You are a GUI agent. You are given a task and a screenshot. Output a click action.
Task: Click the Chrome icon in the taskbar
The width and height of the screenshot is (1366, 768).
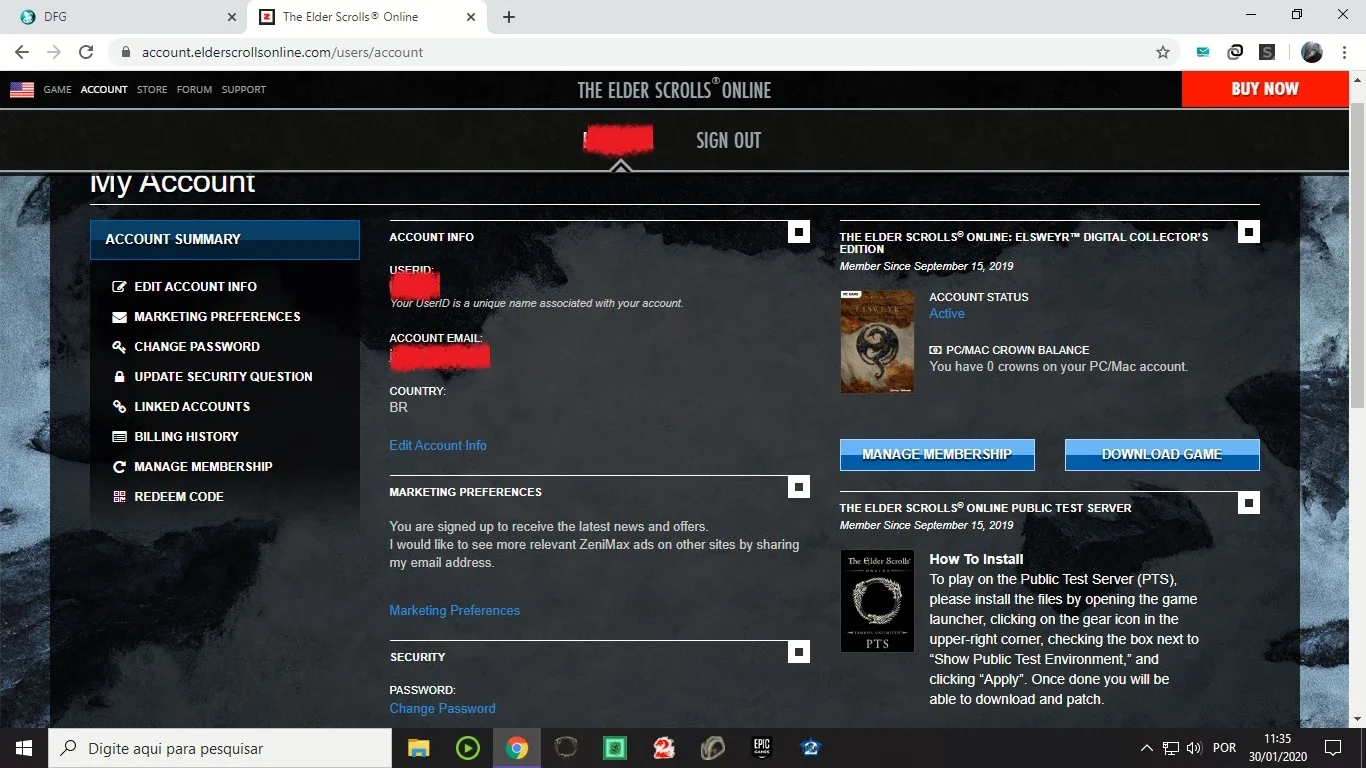click(516, 748)
